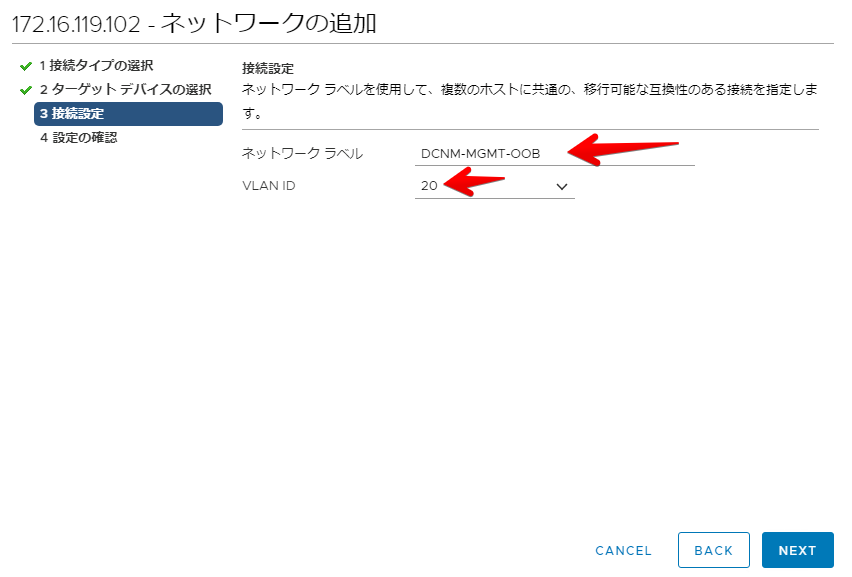The image size is (852, 577).
Task: Click the ネットワーク ラベル field label
Action: coord(302,154)
